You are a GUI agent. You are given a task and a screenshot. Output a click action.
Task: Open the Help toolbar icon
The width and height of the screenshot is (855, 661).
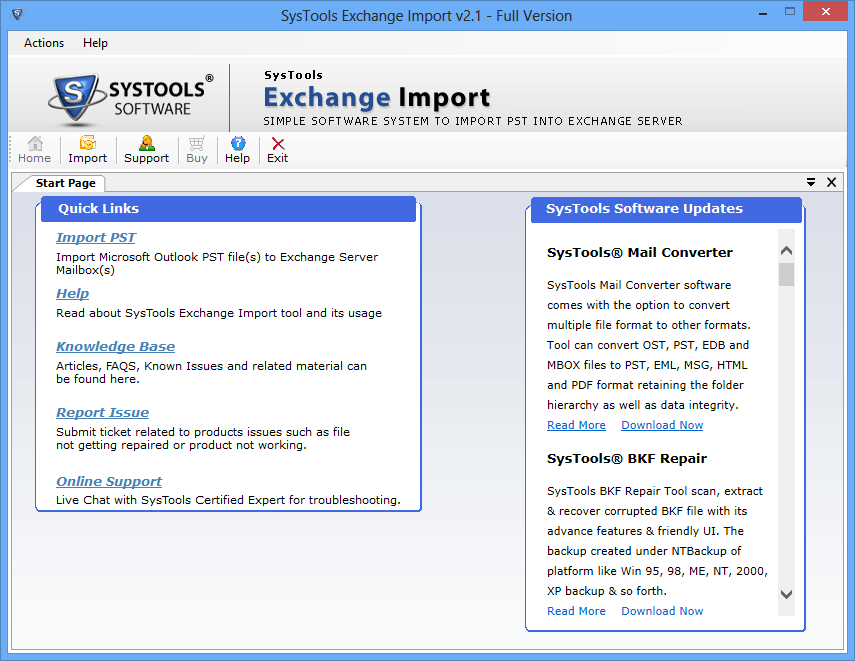237,150
